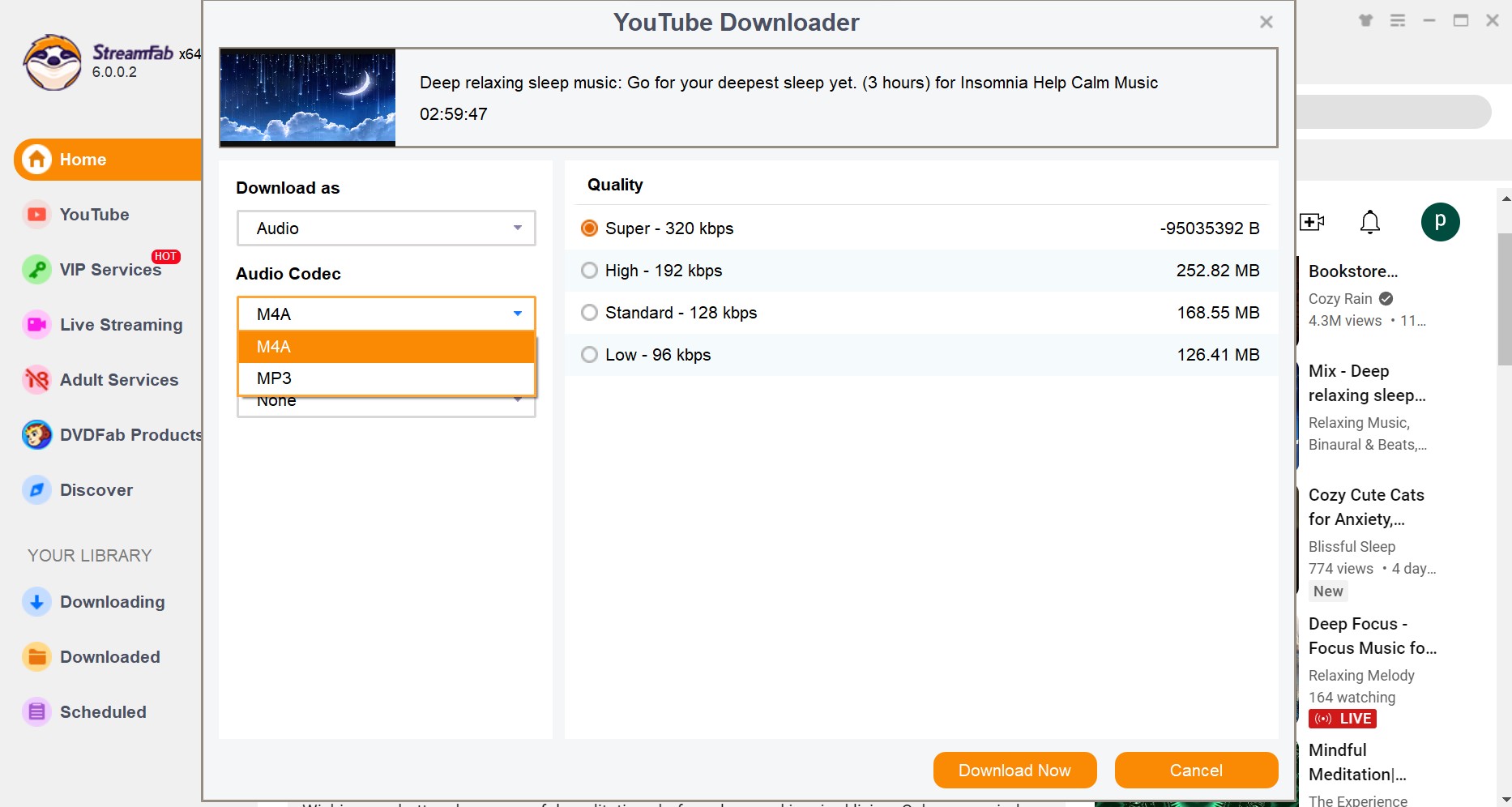Click the Home house icon
The image size is (1512, 807).
(x=36, y=160)
